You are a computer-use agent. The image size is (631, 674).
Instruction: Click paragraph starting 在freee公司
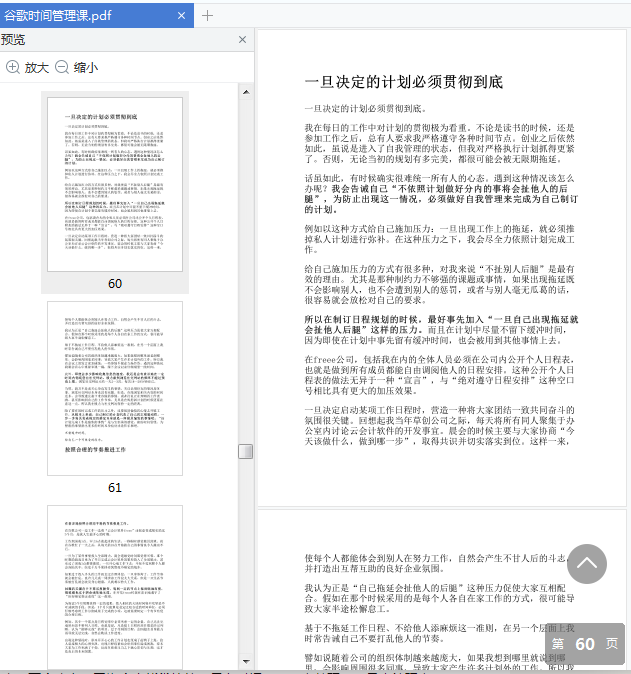point(439,375)
